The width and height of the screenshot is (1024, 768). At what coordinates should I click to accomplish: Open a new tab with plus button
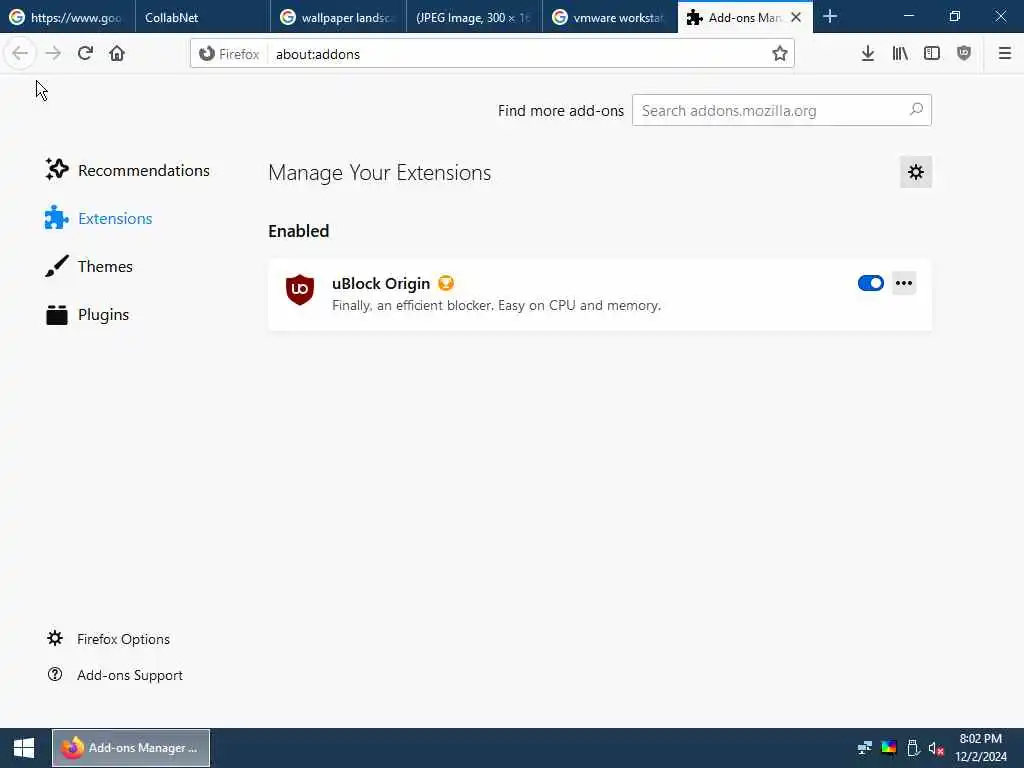point(830,17)
